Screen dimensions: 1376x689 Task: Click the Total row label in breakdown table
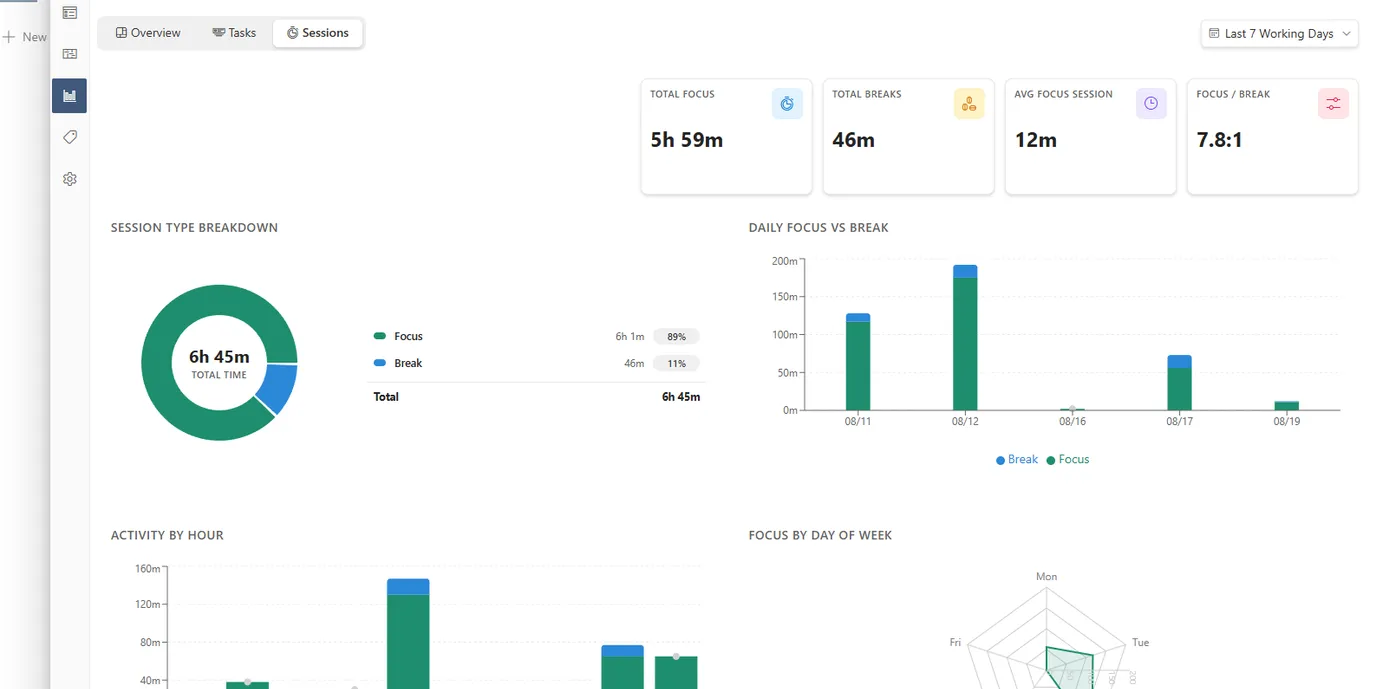(386, 397)
